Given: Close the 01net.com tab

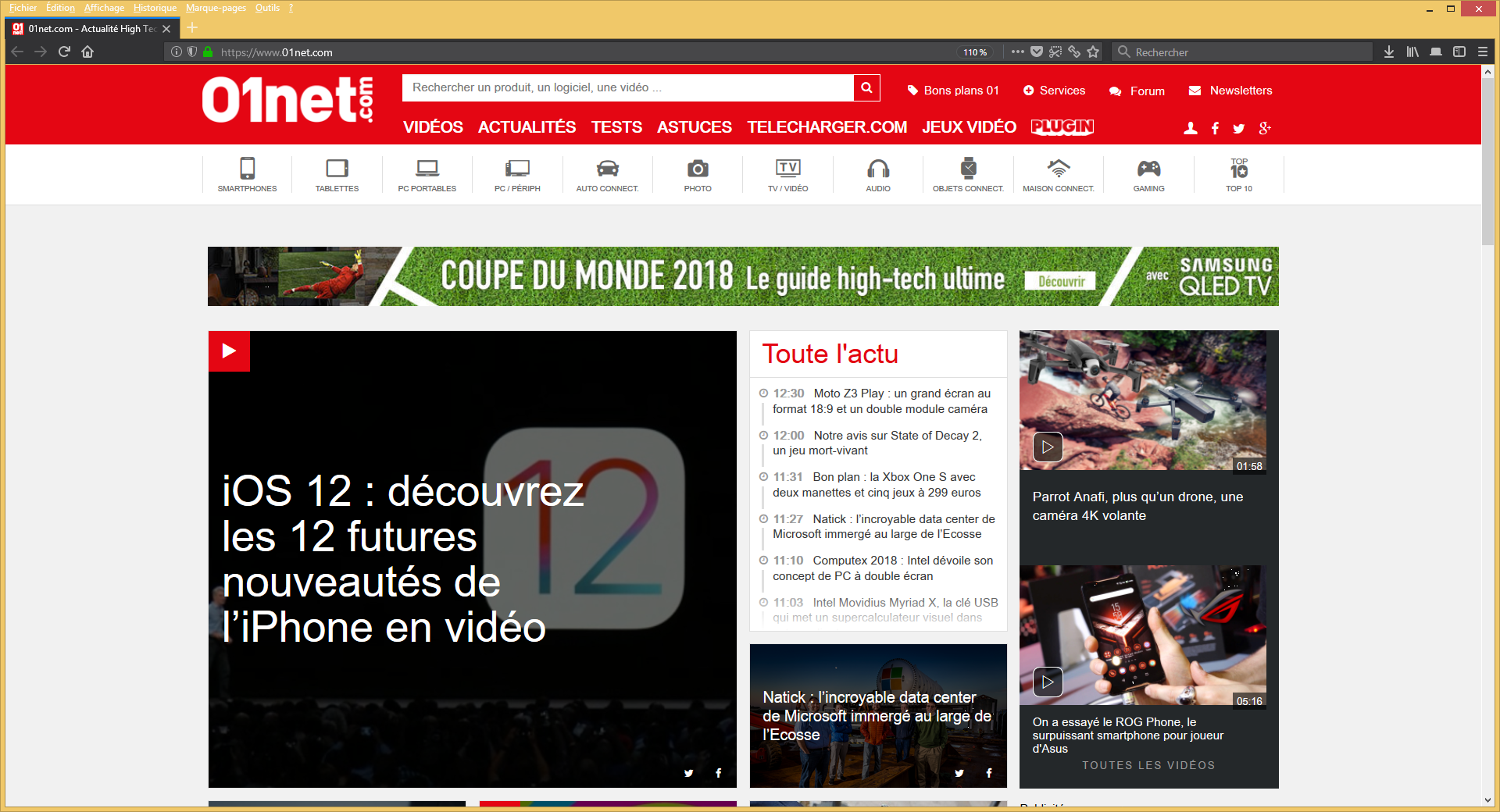Looking at the screenshot, I should (166, 29).
